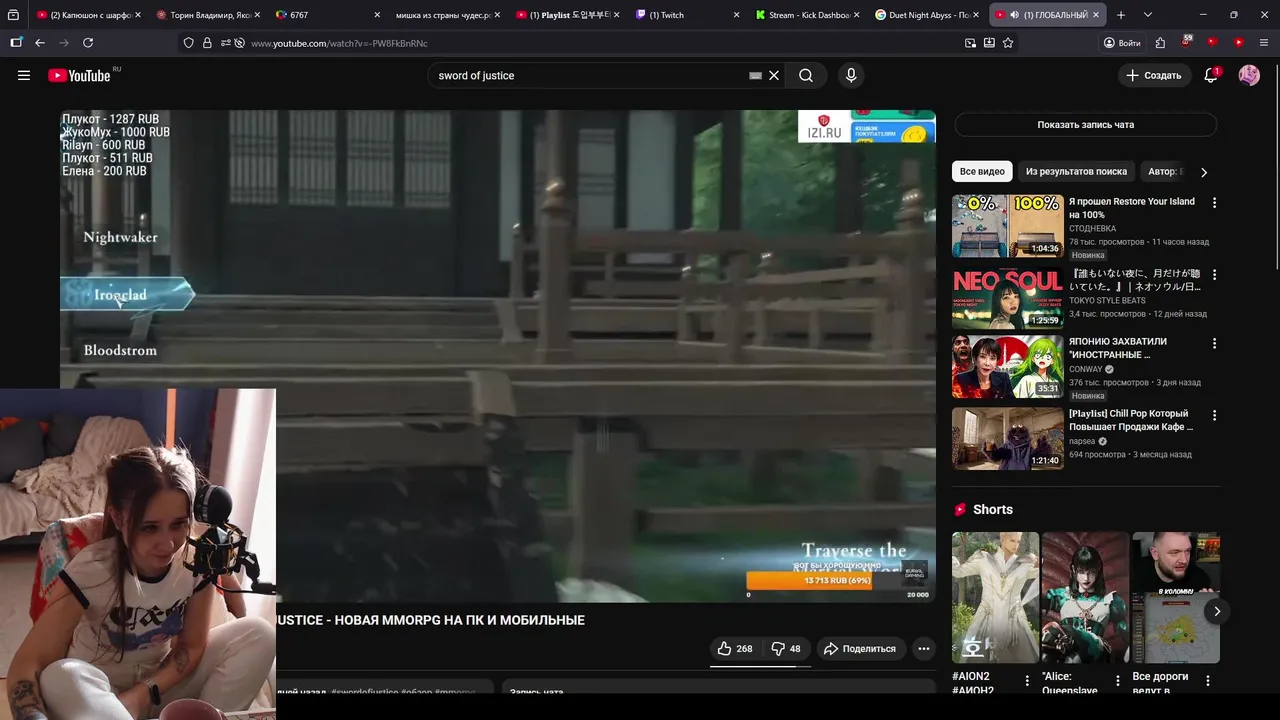Open the TOKYO STYLE BEATS channel link
This screenshot has width=1280, height=720.
click(1107, 300)
